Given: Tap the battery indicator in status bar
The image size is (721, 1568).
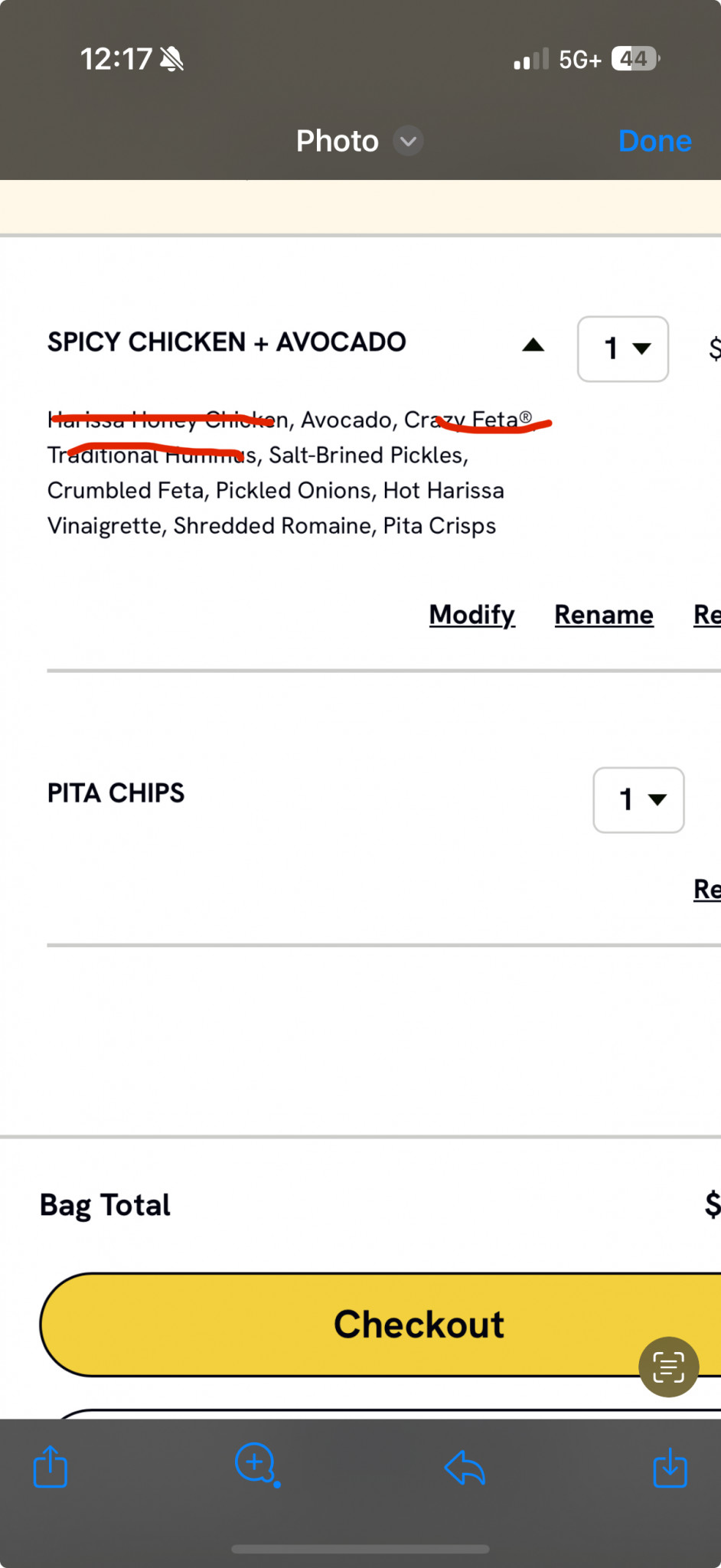Looking at the screenshot, I should tap(635, 59).
